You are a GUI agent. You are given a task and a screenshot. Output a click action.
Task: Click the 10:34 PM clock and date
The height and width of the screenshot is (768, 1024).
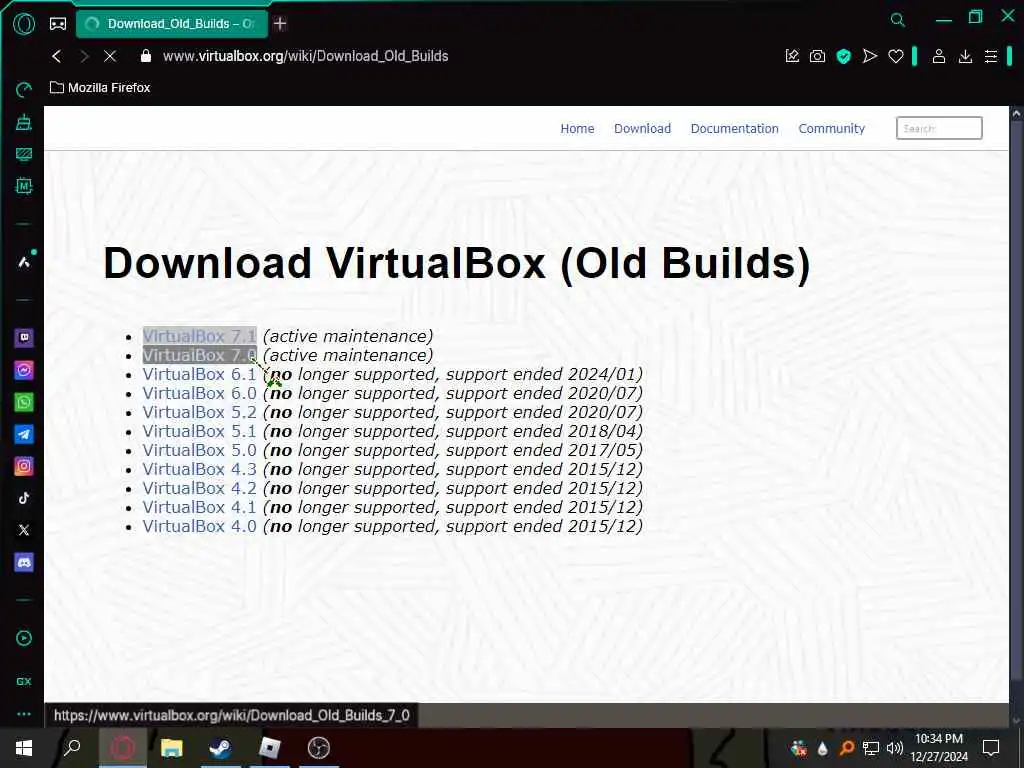(938, 747)
